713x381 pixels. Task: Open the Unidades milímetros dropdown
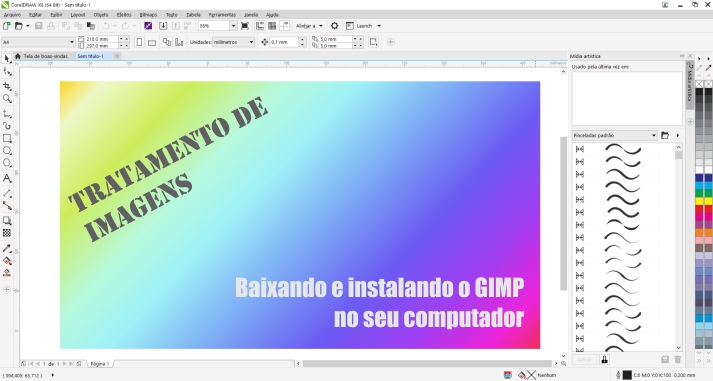click(251, 42)
